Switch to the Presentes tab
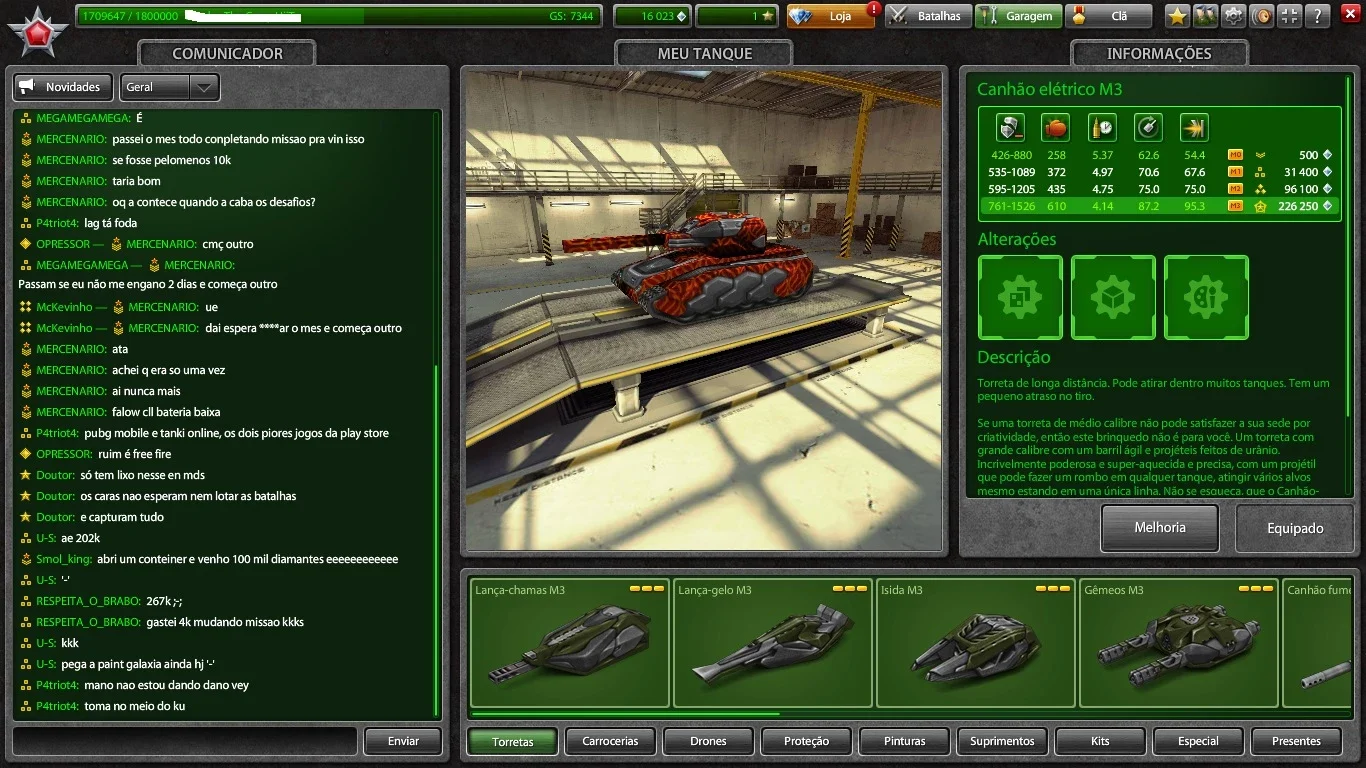 pos(1296,741)
